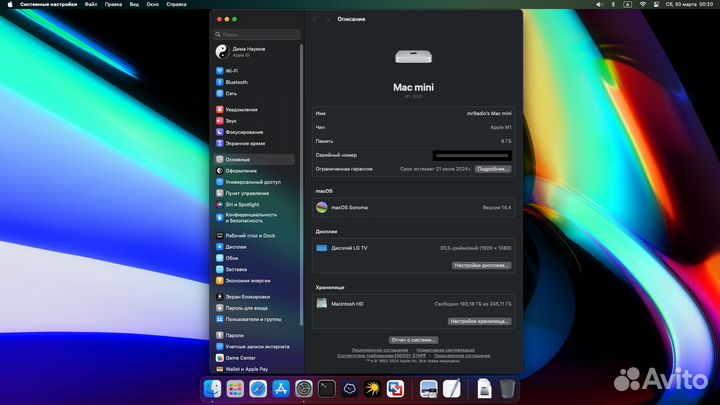Open Finder from the Dock
Image resolution: width=720 pixels, height=405 pixels.
[212, 389]
